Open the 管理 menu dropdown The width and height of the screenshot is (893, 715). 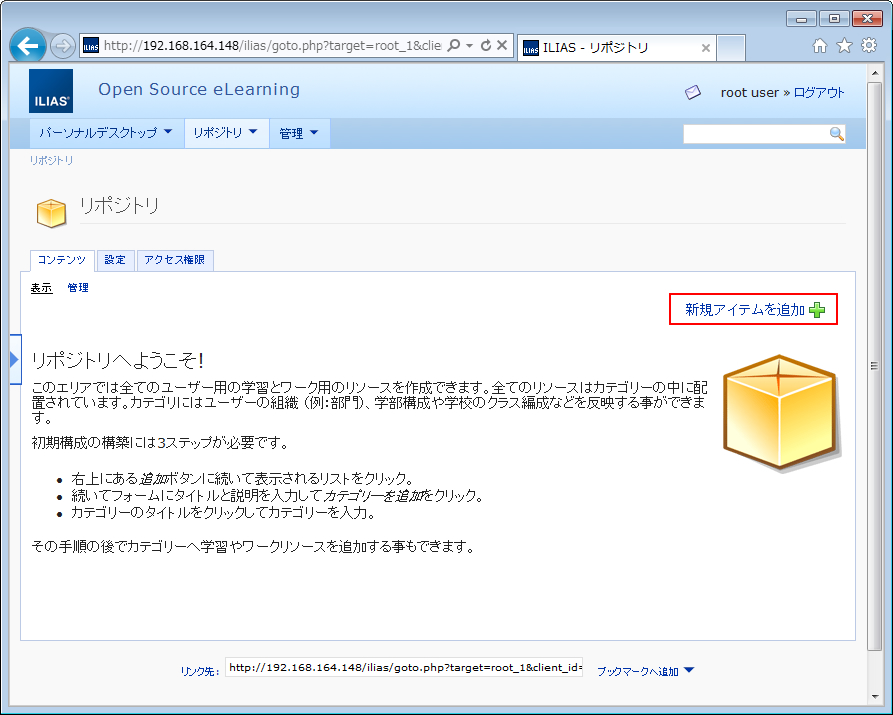coord(298,133)
